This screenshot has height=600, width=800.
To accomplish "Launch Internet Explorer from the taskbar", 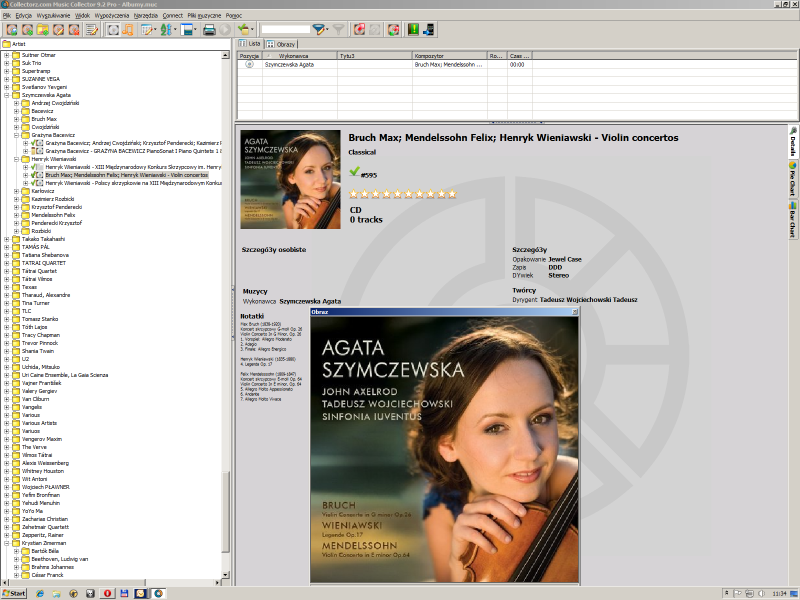I will click(40, 593).
